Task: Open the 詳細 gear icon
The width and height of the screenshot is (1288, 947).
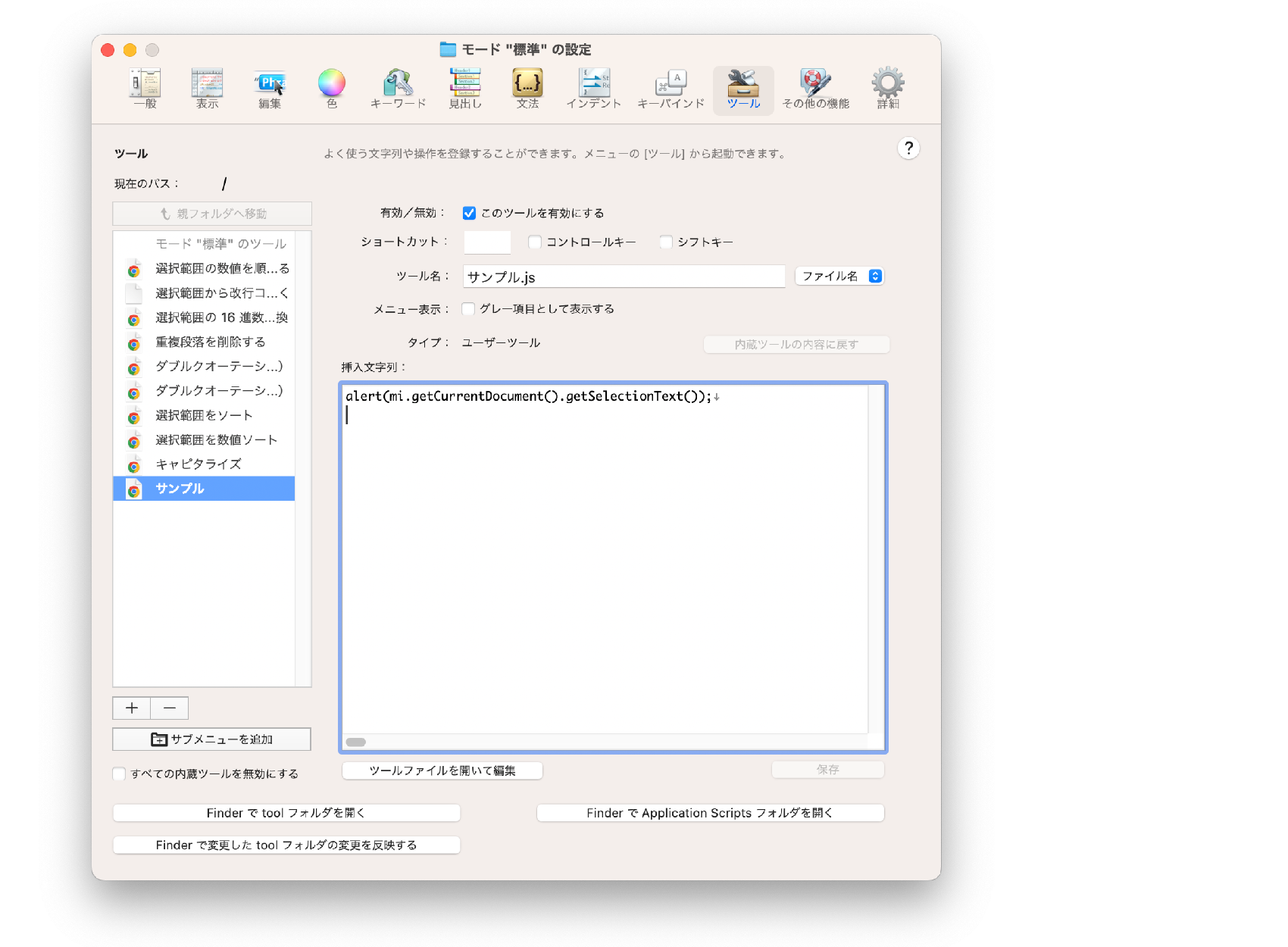Action: pyautogui.click(x=887, y=83)
